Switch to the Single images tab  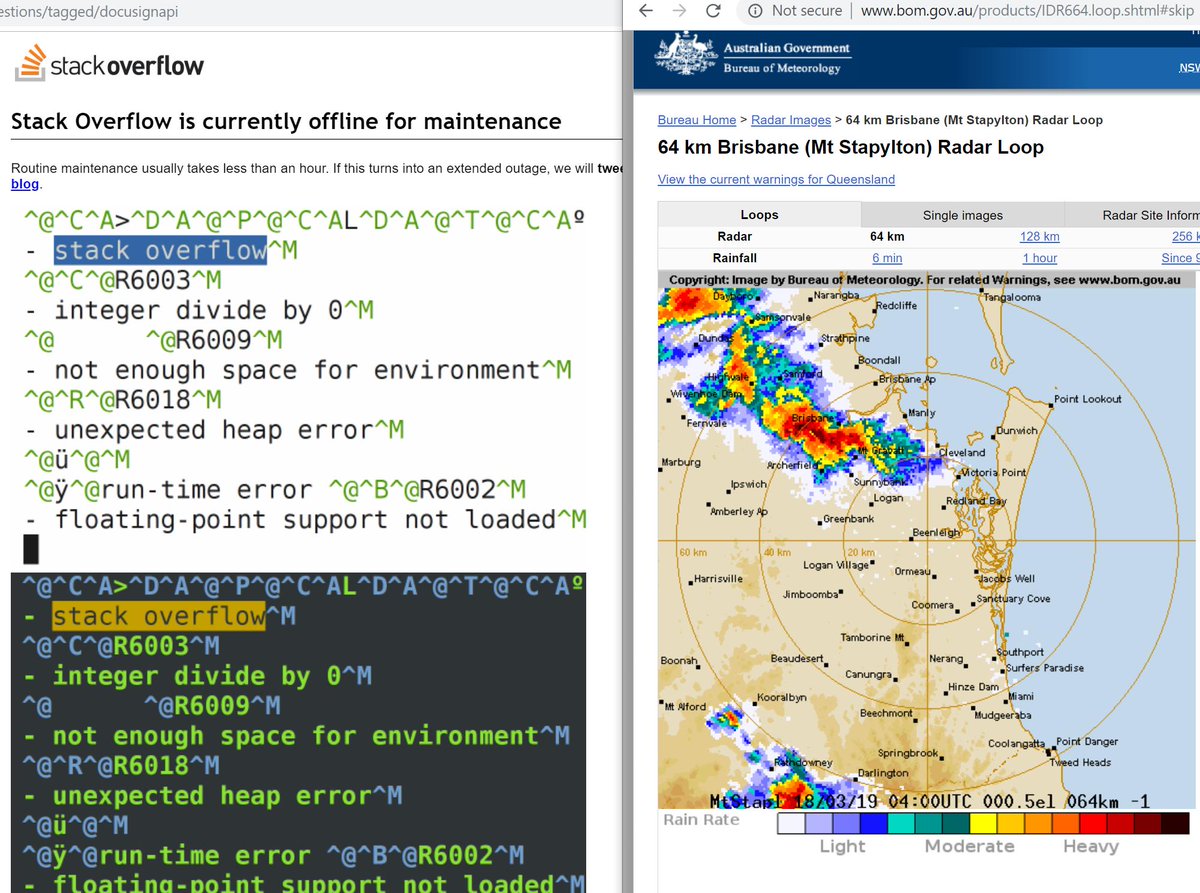[x=962, y=215]
